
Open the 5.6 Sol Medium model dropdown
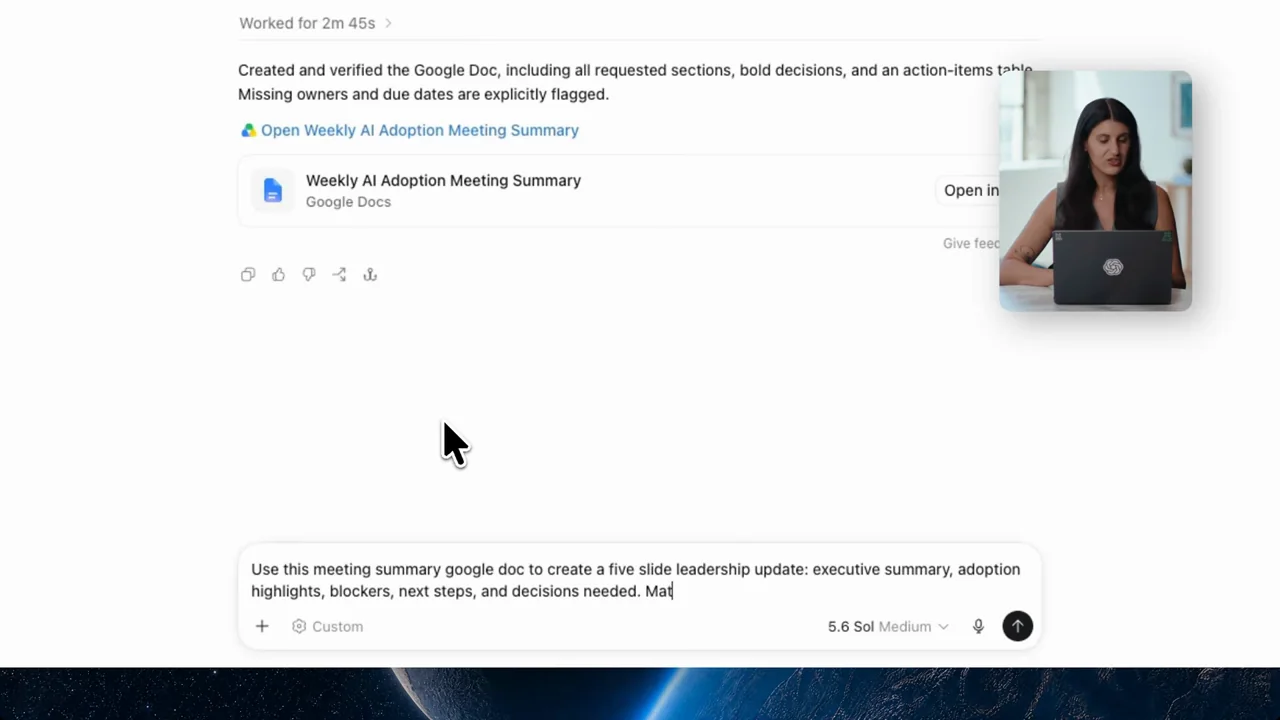(888, 626)
